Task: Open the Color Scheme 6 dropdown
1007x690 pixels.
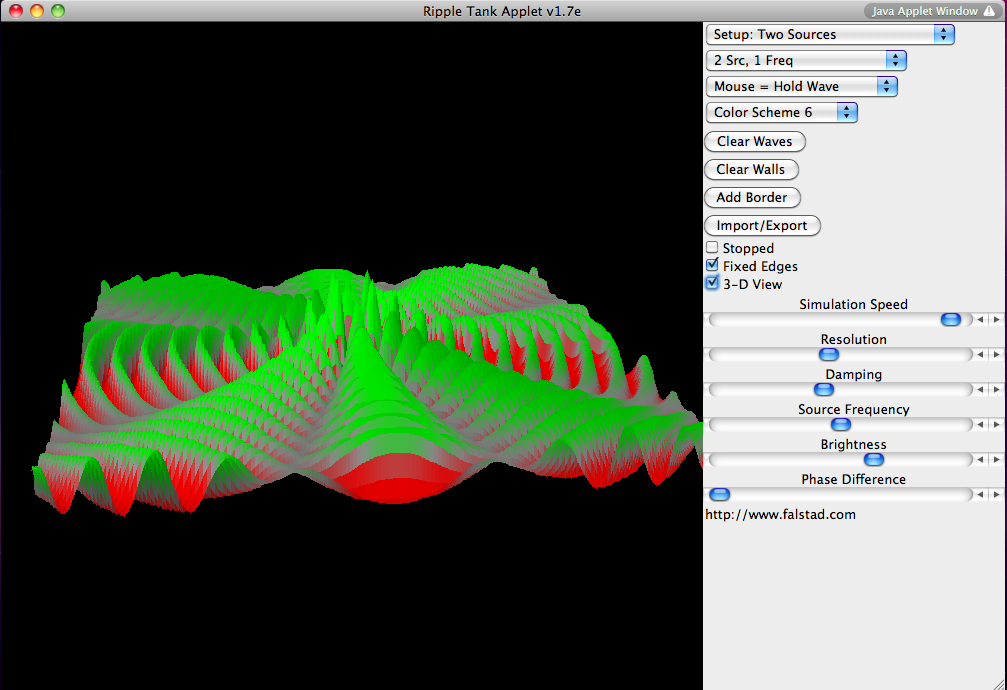Action: click(781, 112)
